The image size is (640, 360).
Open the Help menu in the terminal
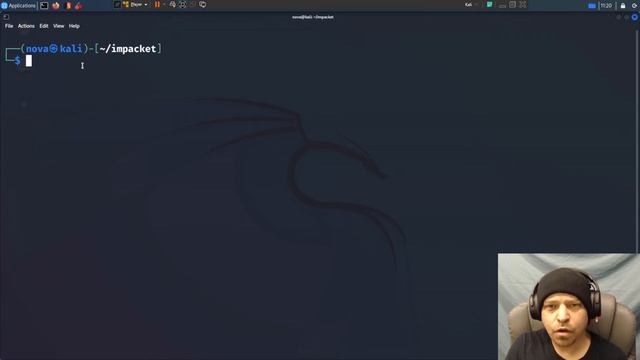click(74, 26)
